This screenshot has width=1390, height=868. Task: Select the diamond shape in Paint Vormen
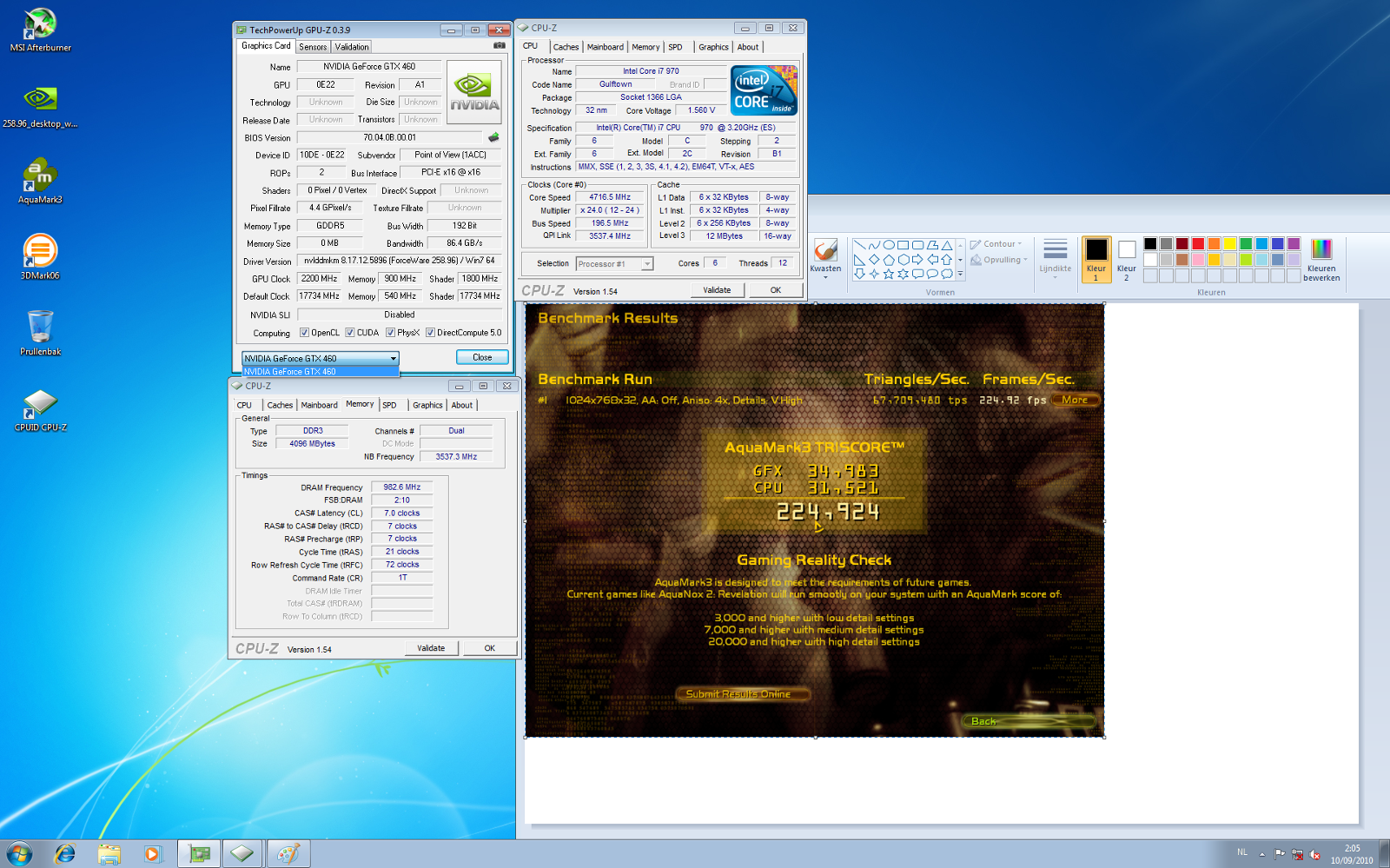pos(874,260)
